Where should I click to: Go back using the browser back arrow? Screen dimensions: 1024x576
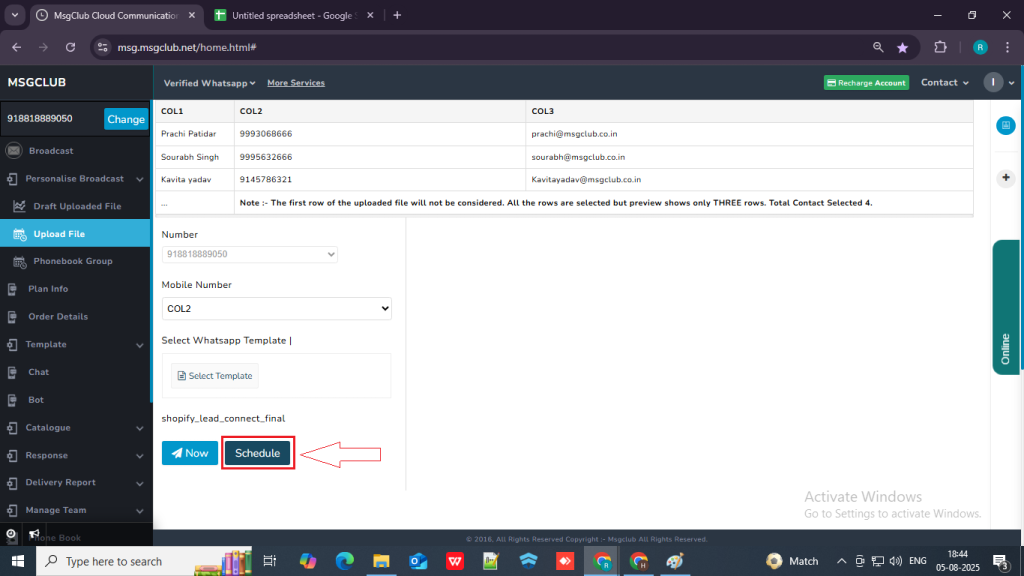point(17,47)
